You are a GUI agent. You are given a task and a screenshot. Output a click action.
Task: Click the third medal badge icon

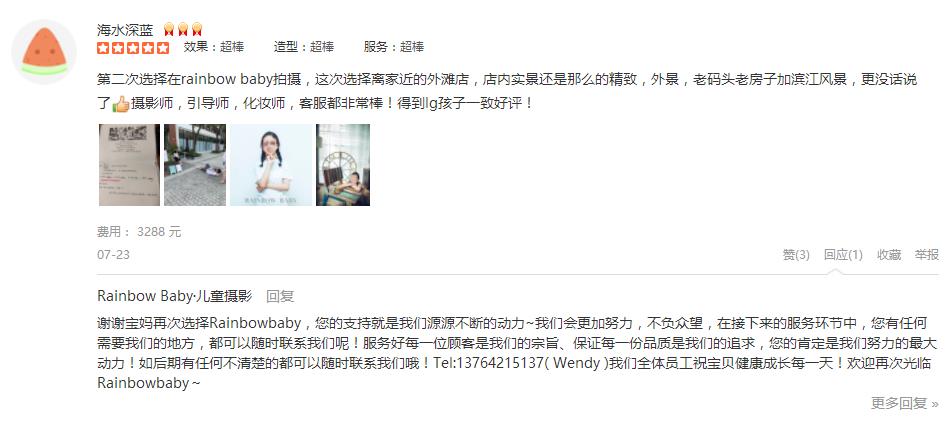tap(197, 29)
